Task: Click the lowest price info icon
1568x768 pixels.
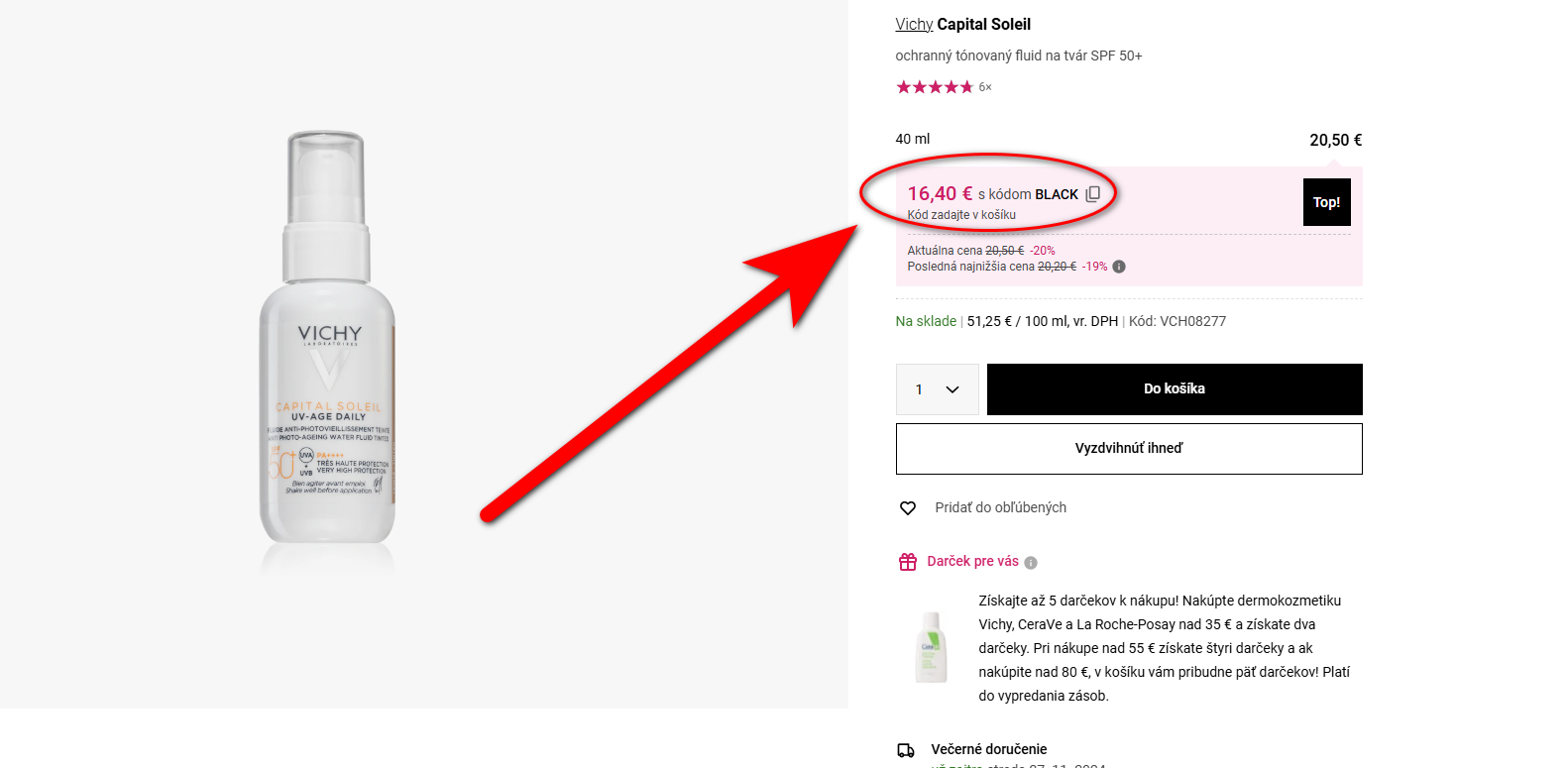Action: [1119, 267]
